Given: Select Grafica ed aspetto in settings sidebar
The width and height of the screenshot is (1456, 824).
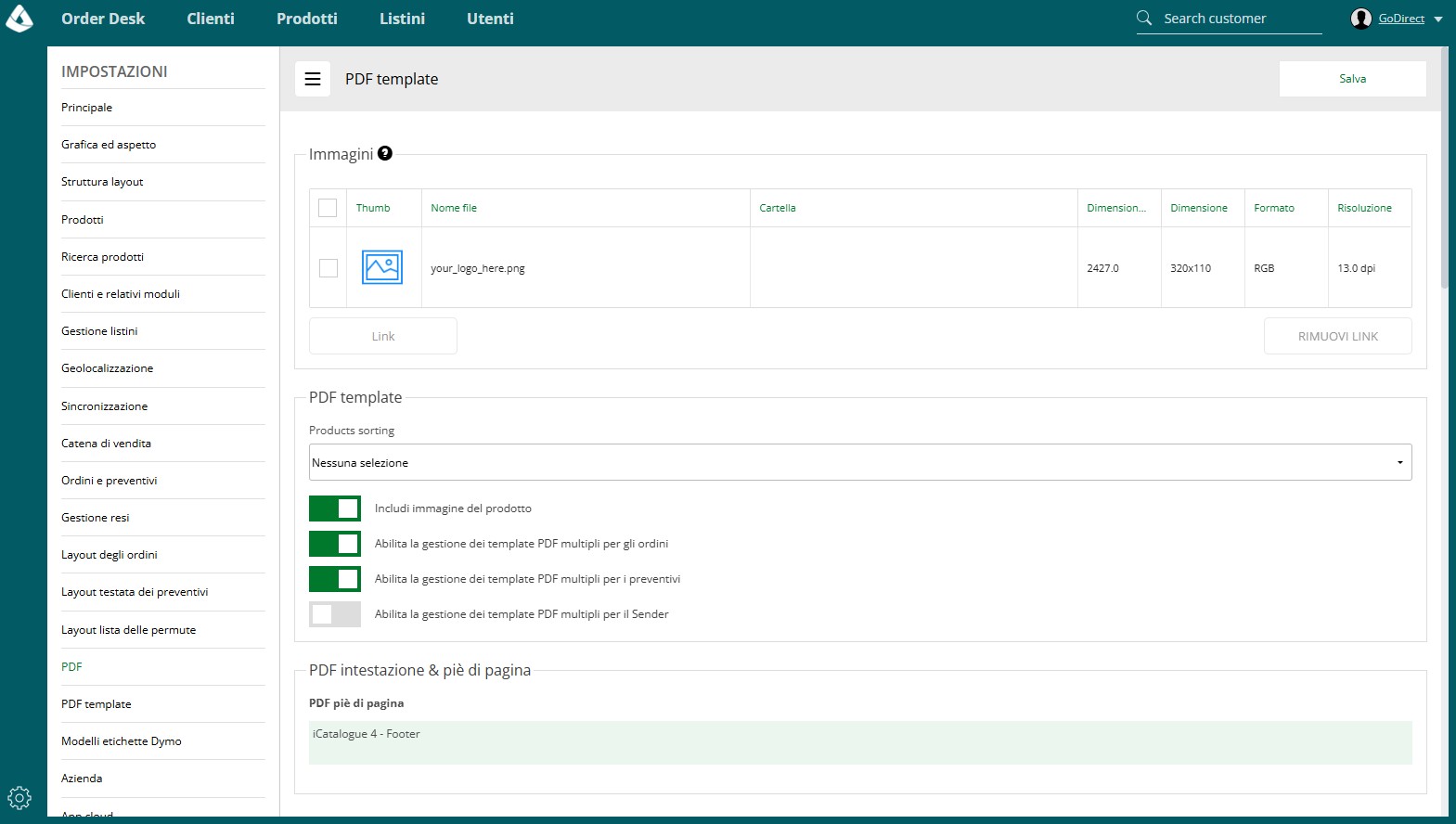Looking at the screenshot, I should tap(109, 145).
